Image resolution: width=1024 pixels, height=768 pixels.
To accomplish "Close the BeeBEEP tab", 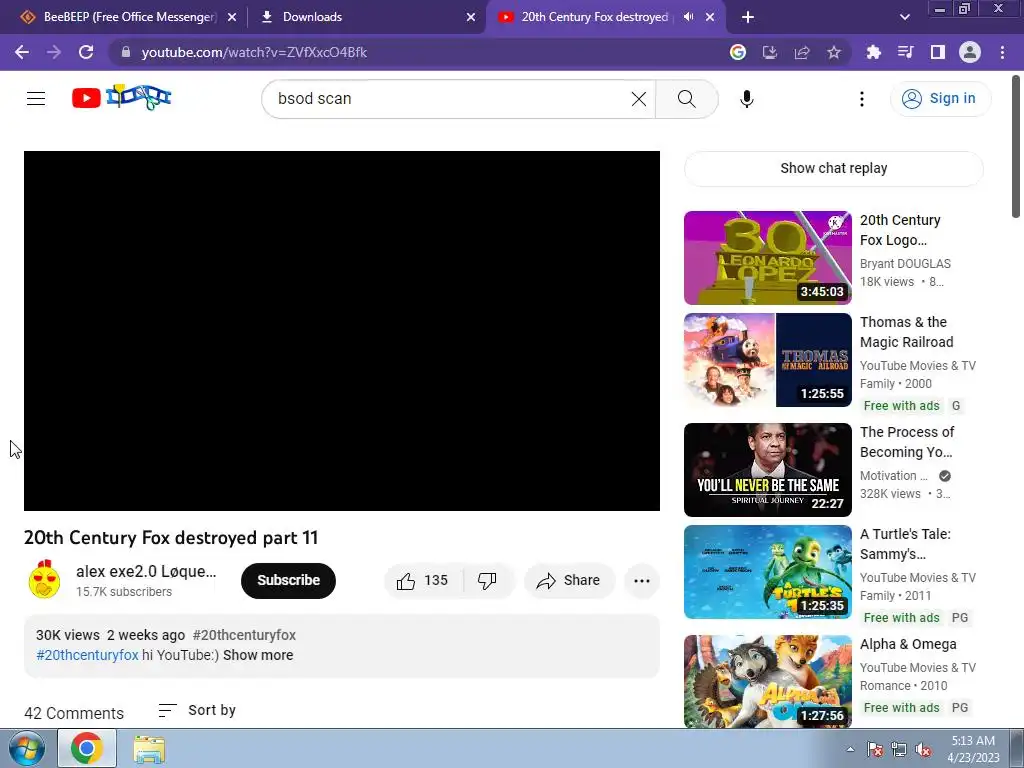I will click(232, 17).
